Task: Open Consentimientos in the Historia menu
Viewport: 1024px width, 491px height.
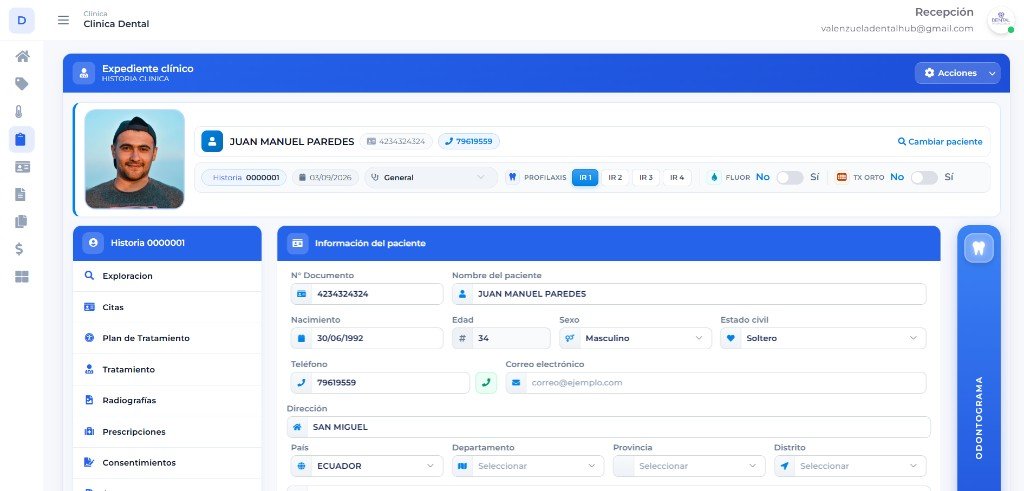Action: (167, 463)
